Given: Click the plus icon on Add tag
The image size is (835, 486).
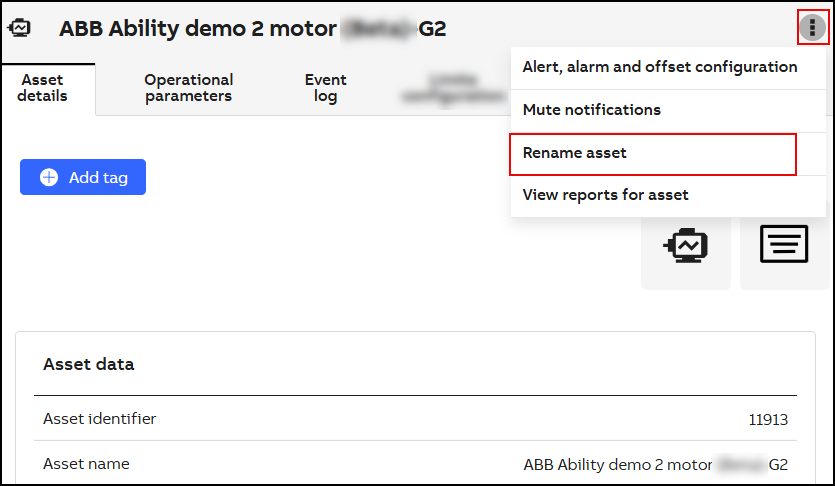Looking at the screenshot, I should point(49,177).
